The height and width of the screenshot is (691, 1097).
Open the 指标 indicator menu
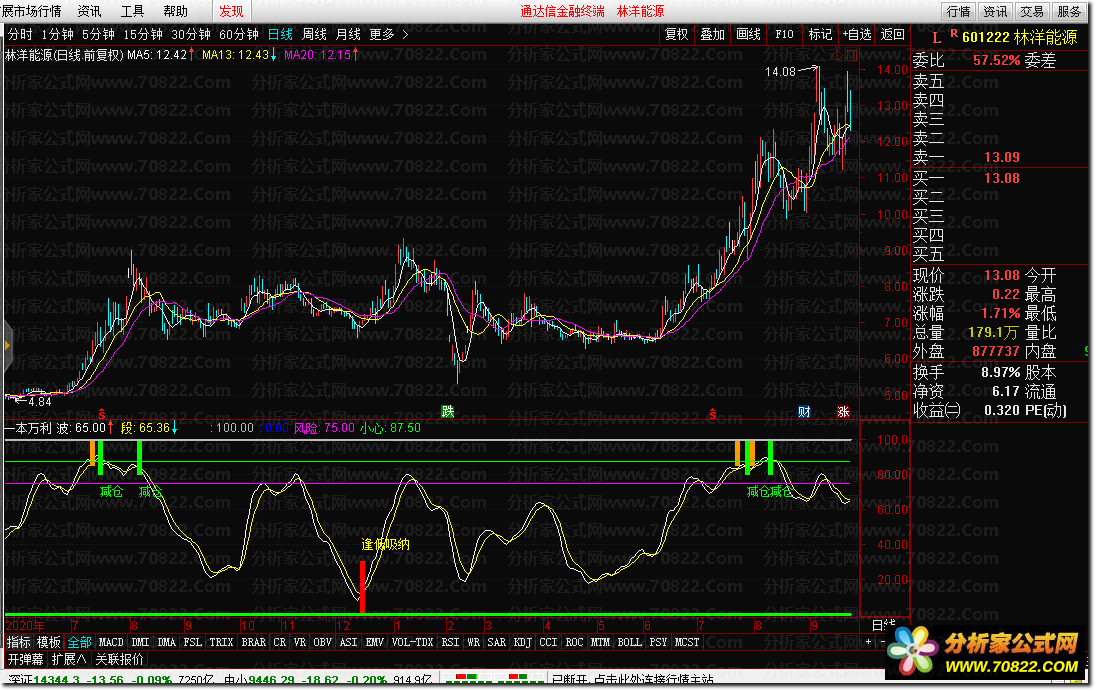(x=19, y=641)
